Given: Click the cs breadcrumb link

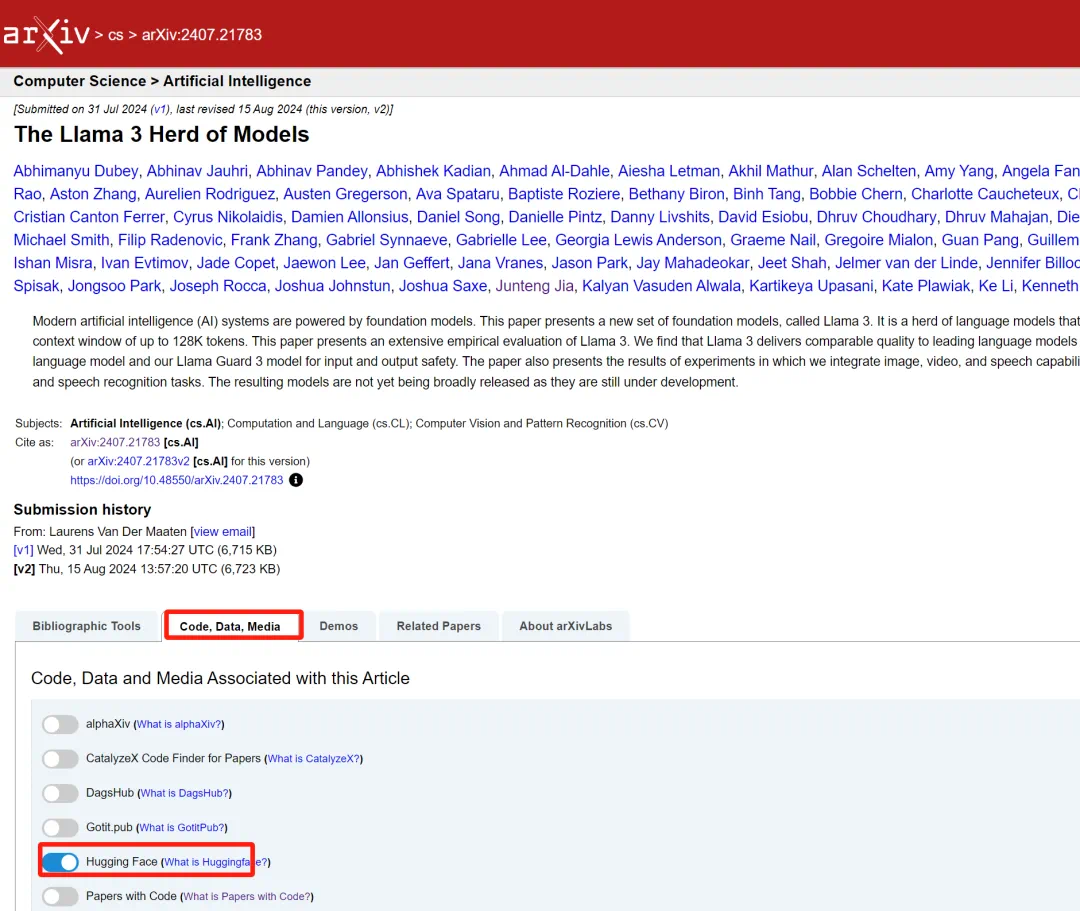Looking at the screenshot, I should click(116, 35).
